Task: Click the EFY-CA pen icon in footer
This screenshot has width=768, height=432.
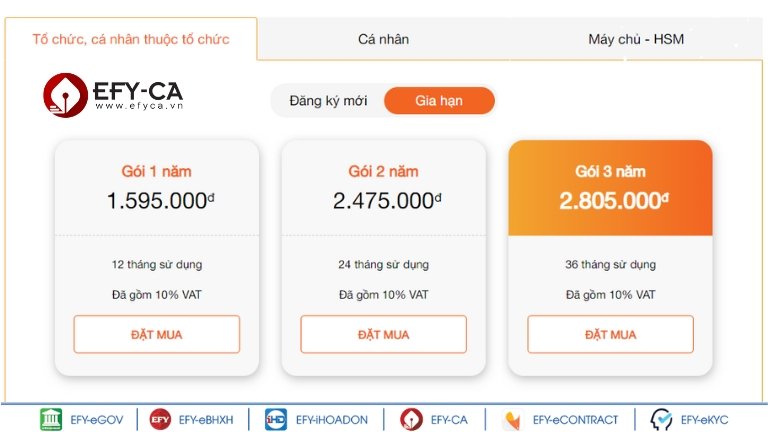Action: (411, 419)
